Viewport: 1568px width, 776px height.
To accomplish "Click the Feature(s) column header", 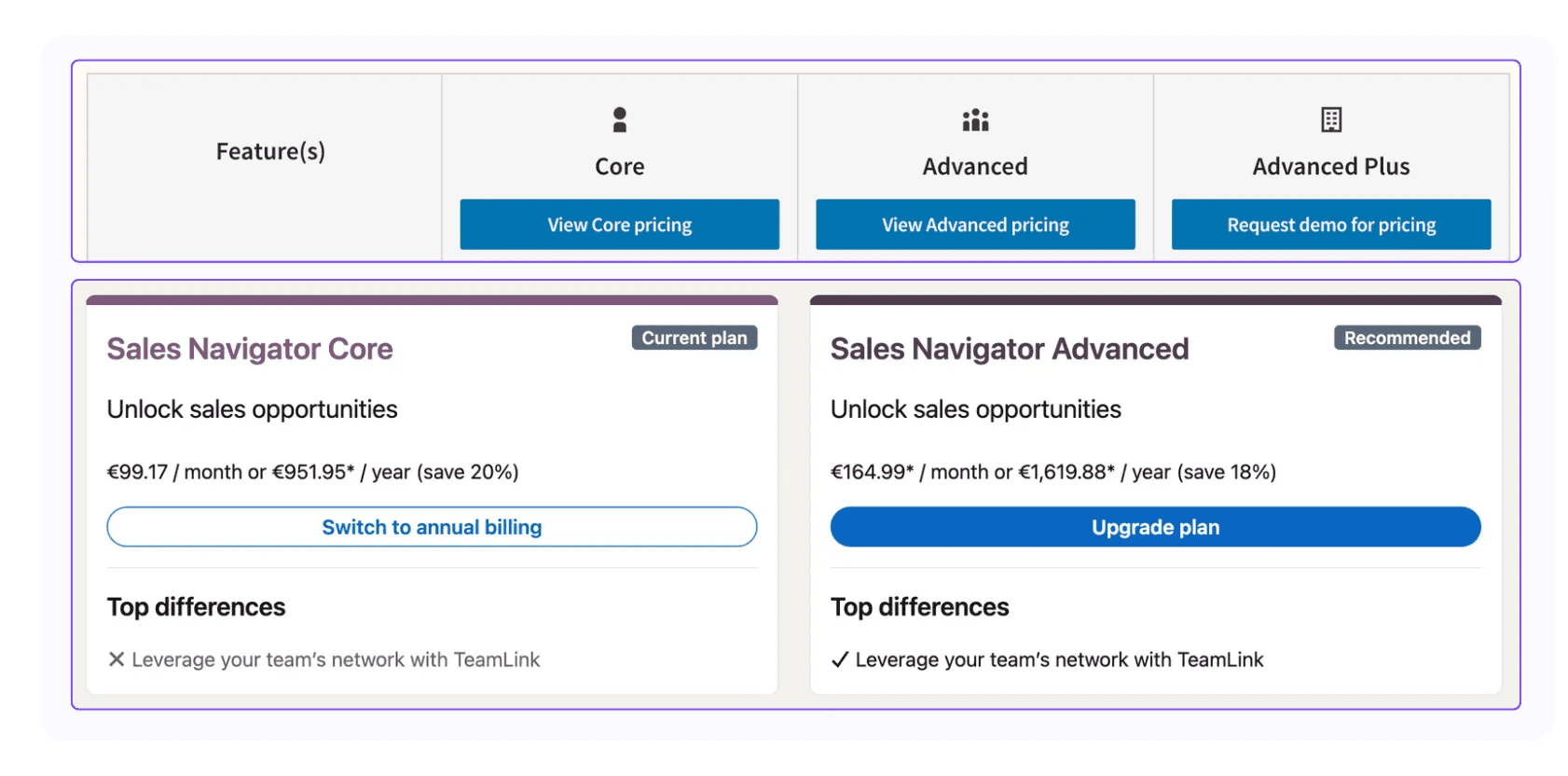I will tap(270, 151).
